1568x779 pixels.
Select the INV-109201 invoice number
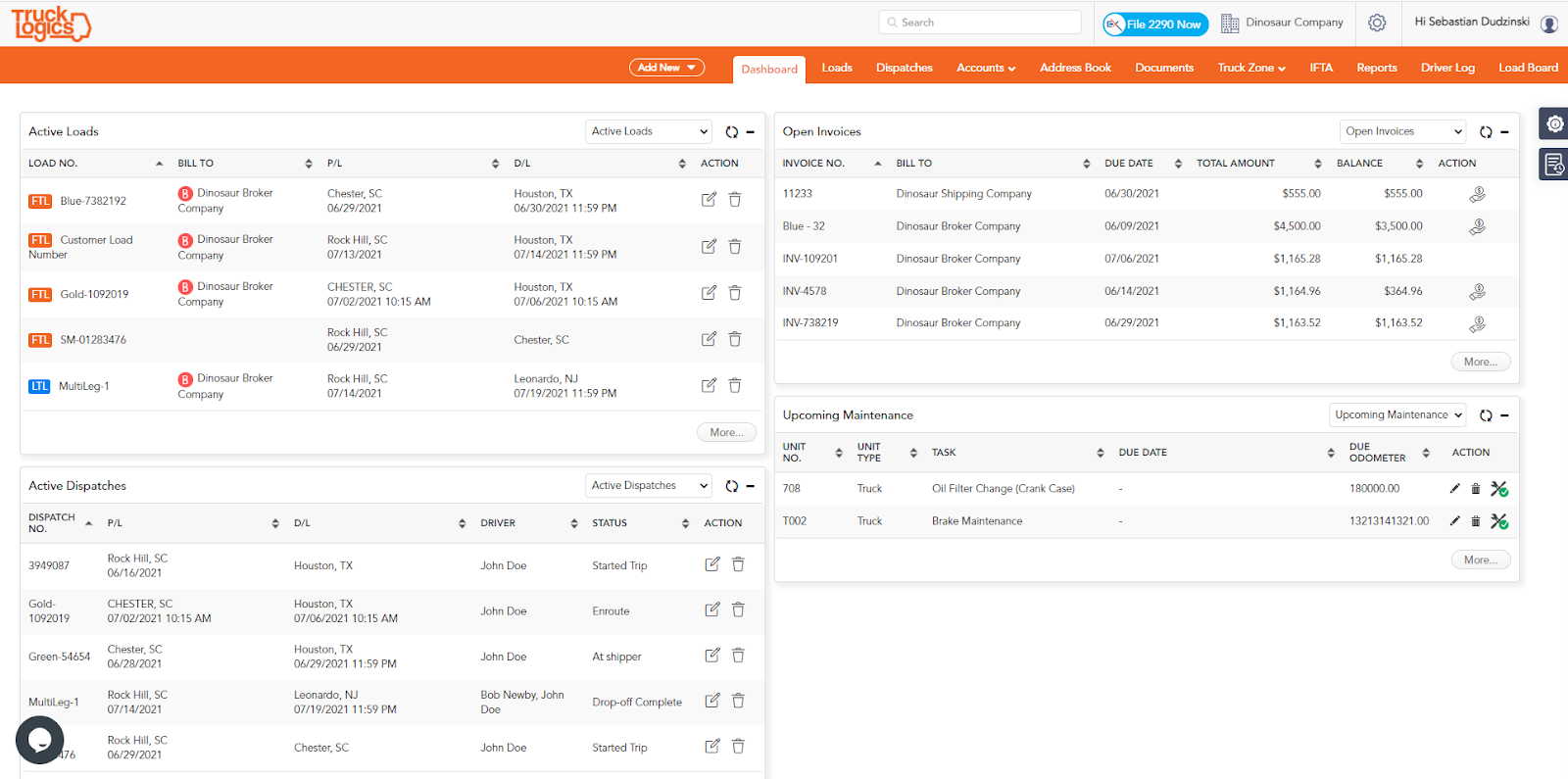809,259
